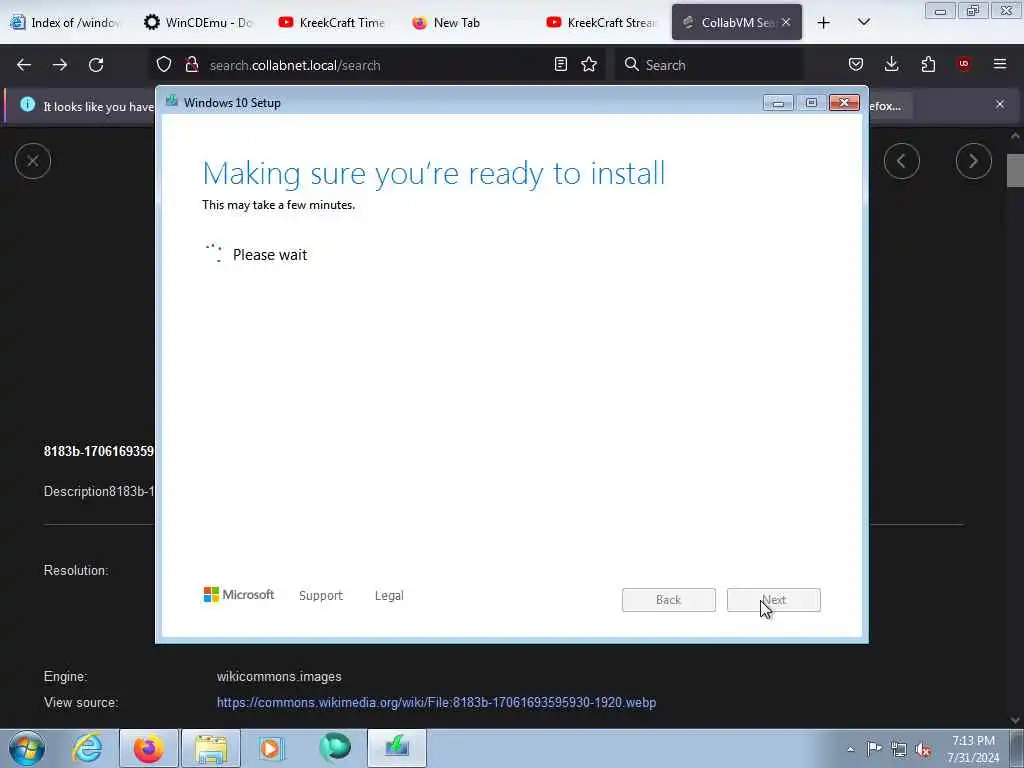Close the Windows 10 Setup window
This screenshot has width=1024, height=768.
[844, 103]
